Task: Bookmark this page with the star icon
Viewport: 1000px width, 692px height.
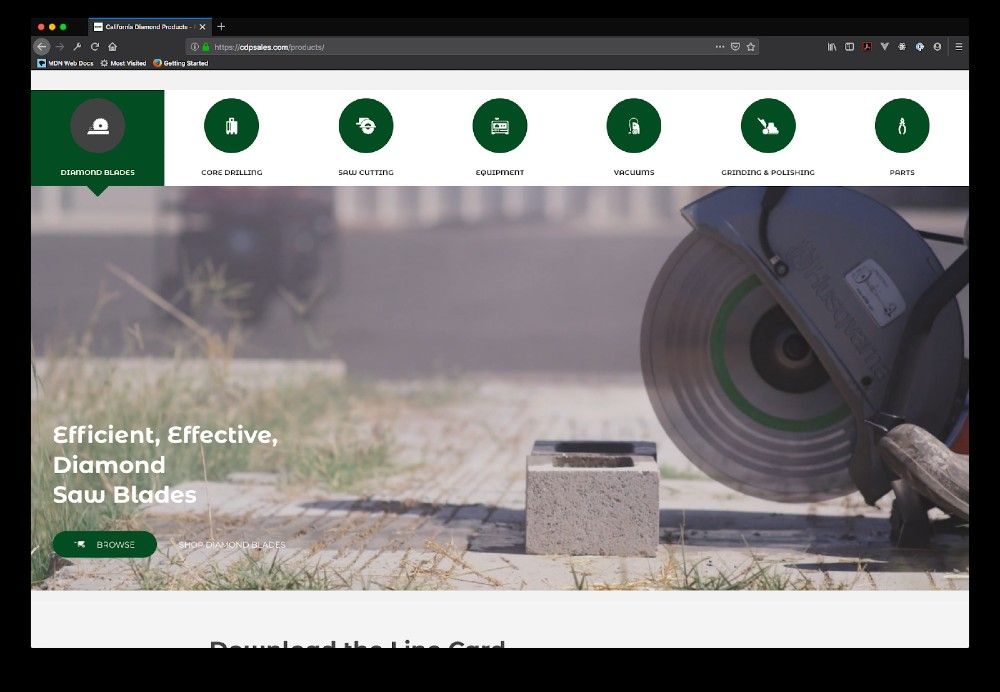Action: pyautogui.click(x=751, y=47)
